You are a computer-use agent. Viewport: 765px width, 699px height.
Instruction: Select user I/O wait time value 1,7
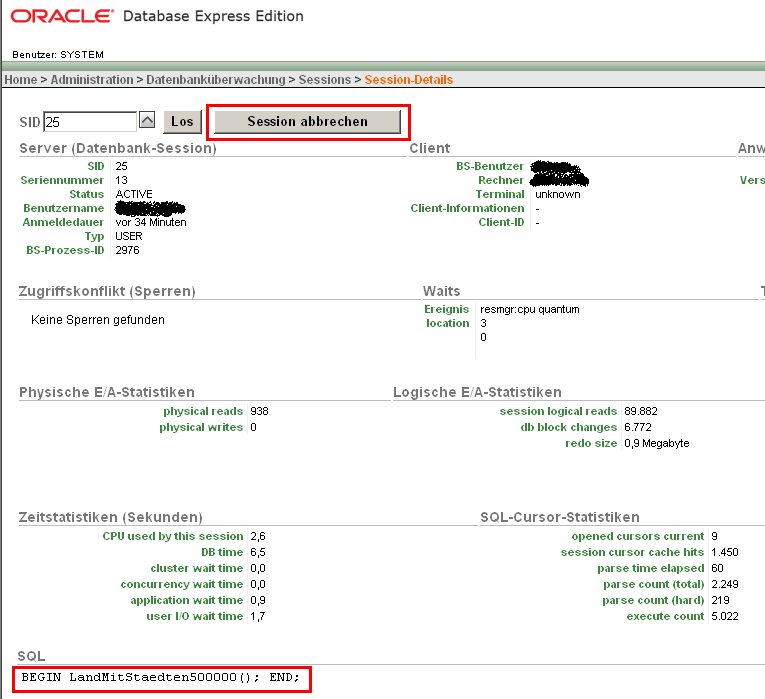pos(258,617)
